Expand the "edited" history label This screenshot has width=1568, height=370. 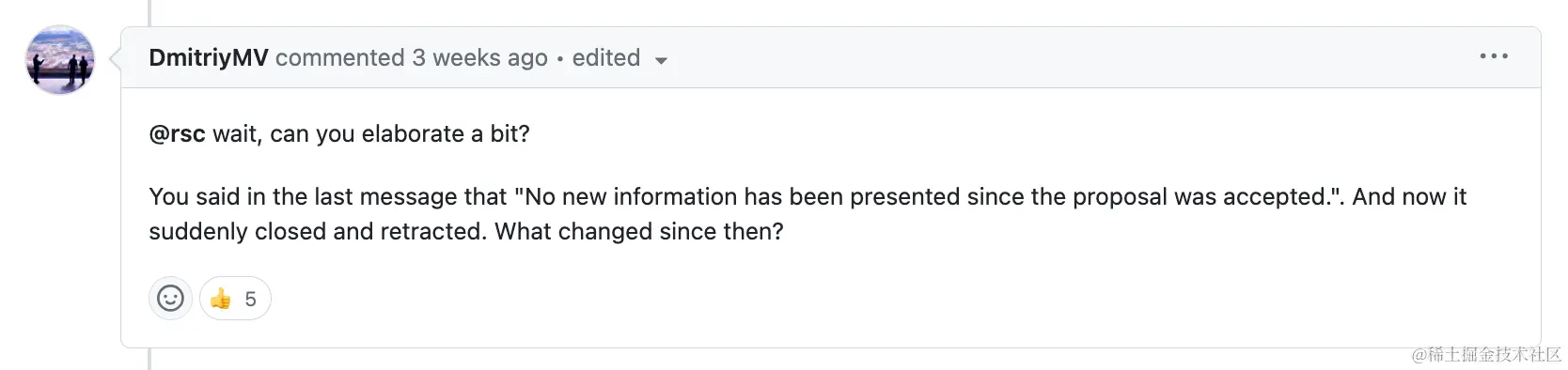point(606,57)
